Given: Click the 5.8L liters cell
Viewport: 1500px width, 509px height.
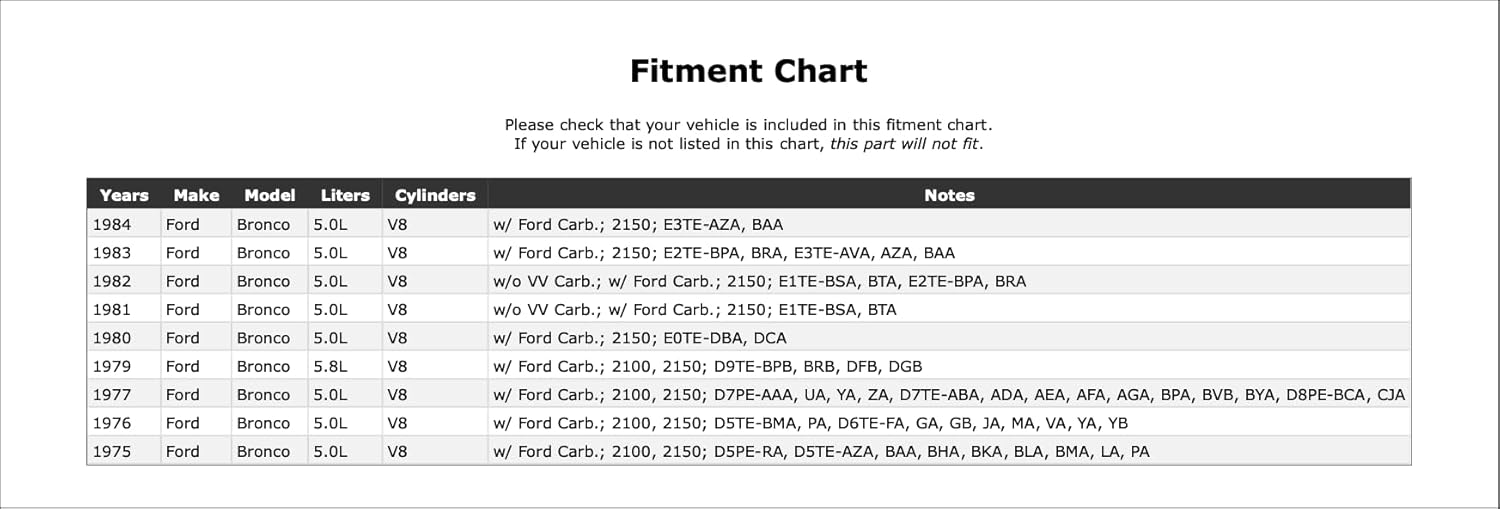Looking at the screenshot, I should coord(330,366).
